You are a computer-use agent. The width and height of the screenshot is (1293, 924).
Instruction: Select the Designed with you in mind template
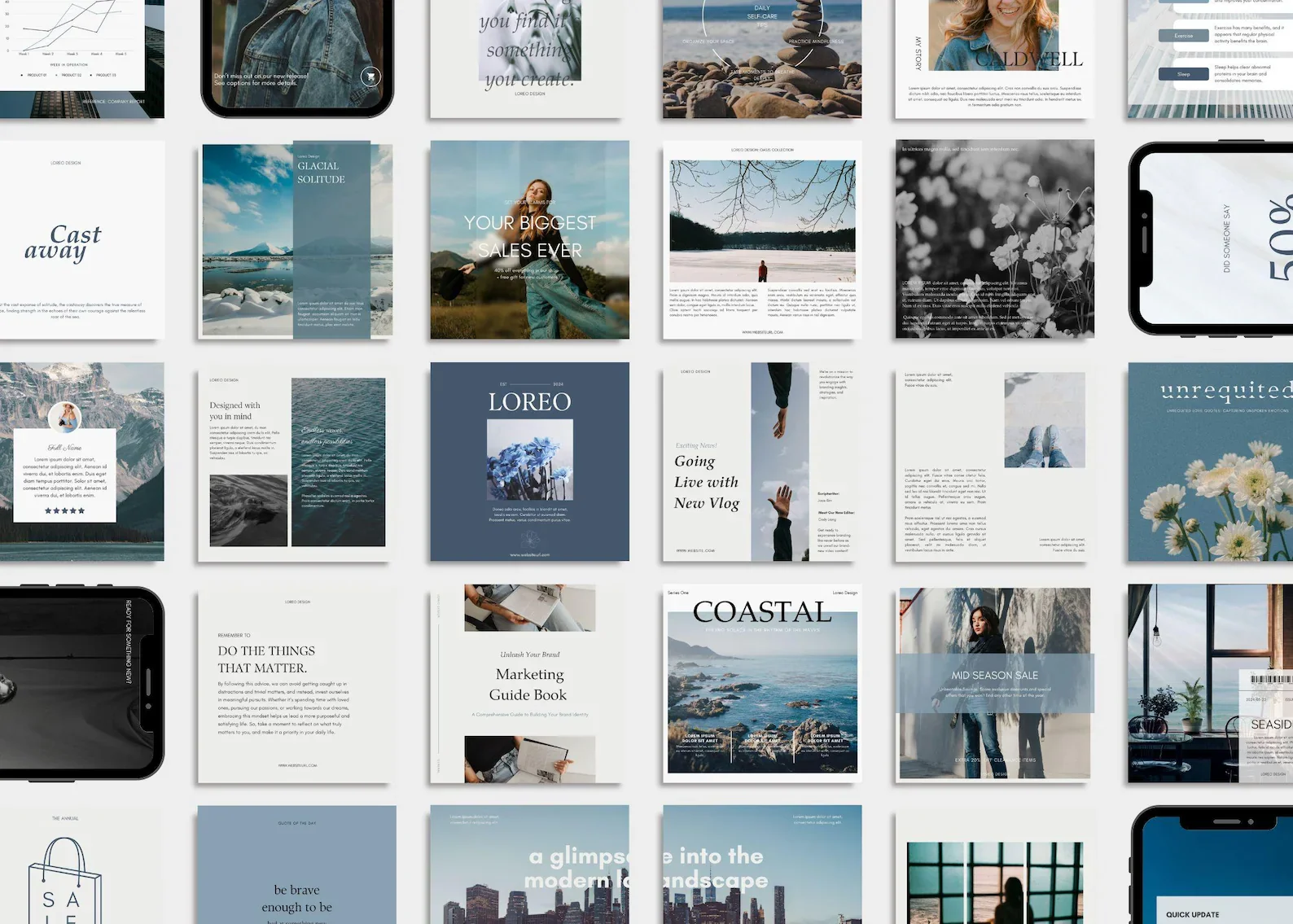tap(297, 462)
